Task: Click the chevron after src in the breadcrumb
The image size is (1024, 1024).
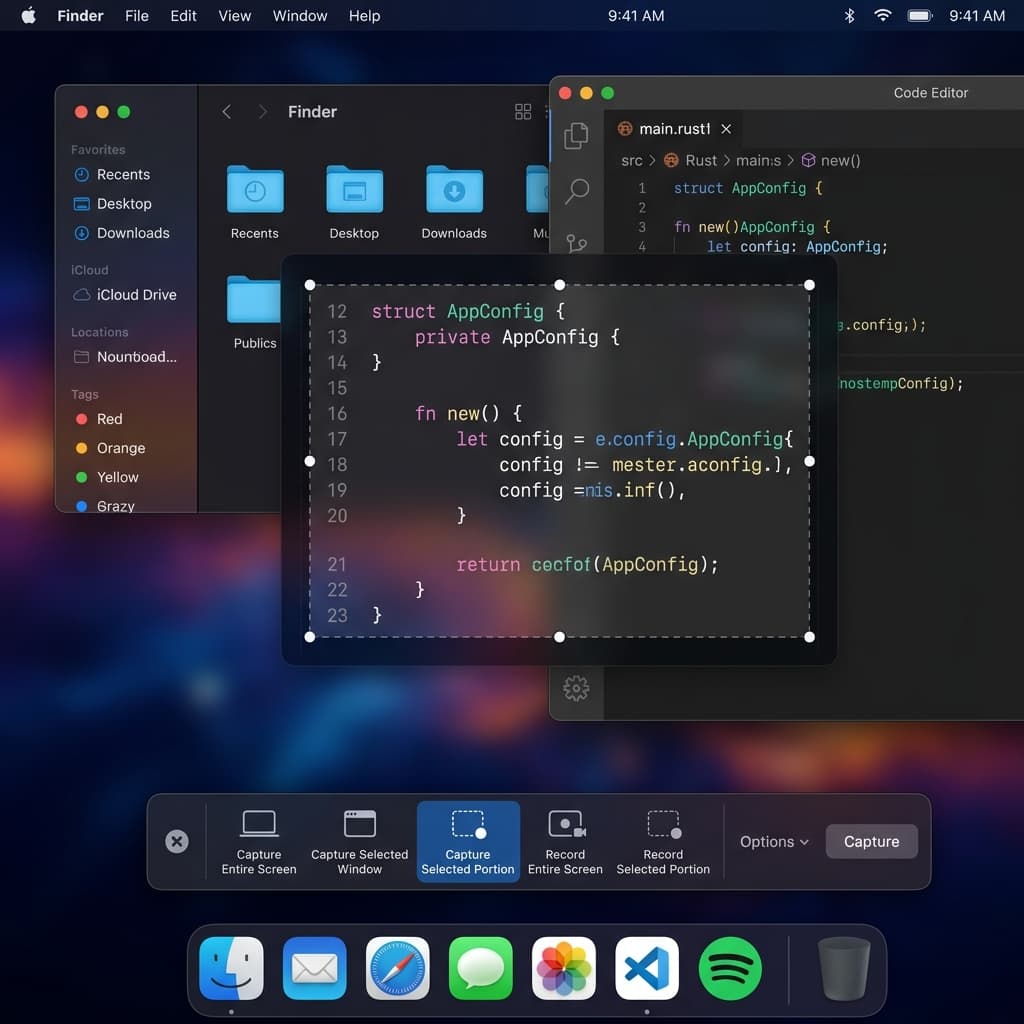Action: 650,160
